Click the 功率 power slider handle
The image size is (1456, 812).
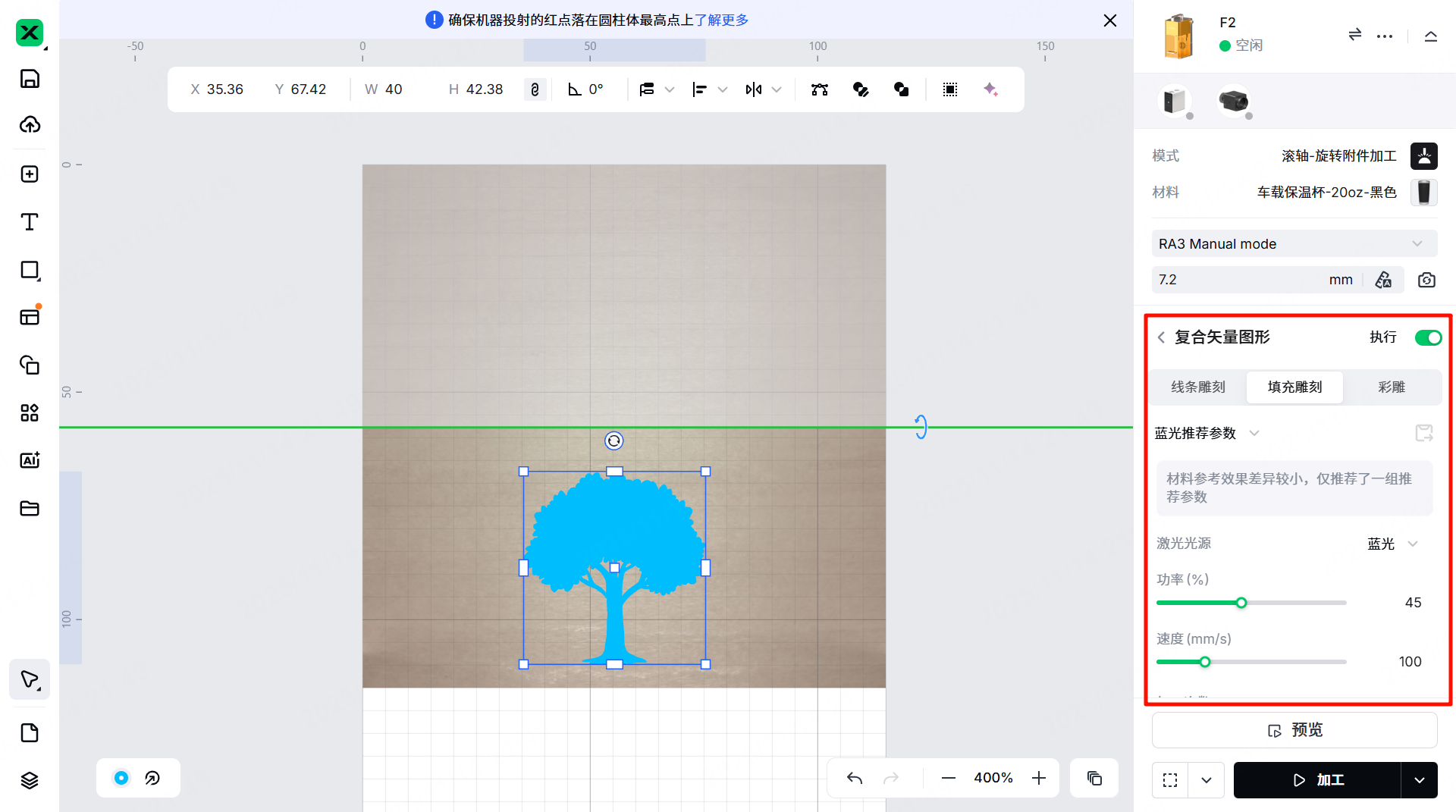[x=1241, y=603]
